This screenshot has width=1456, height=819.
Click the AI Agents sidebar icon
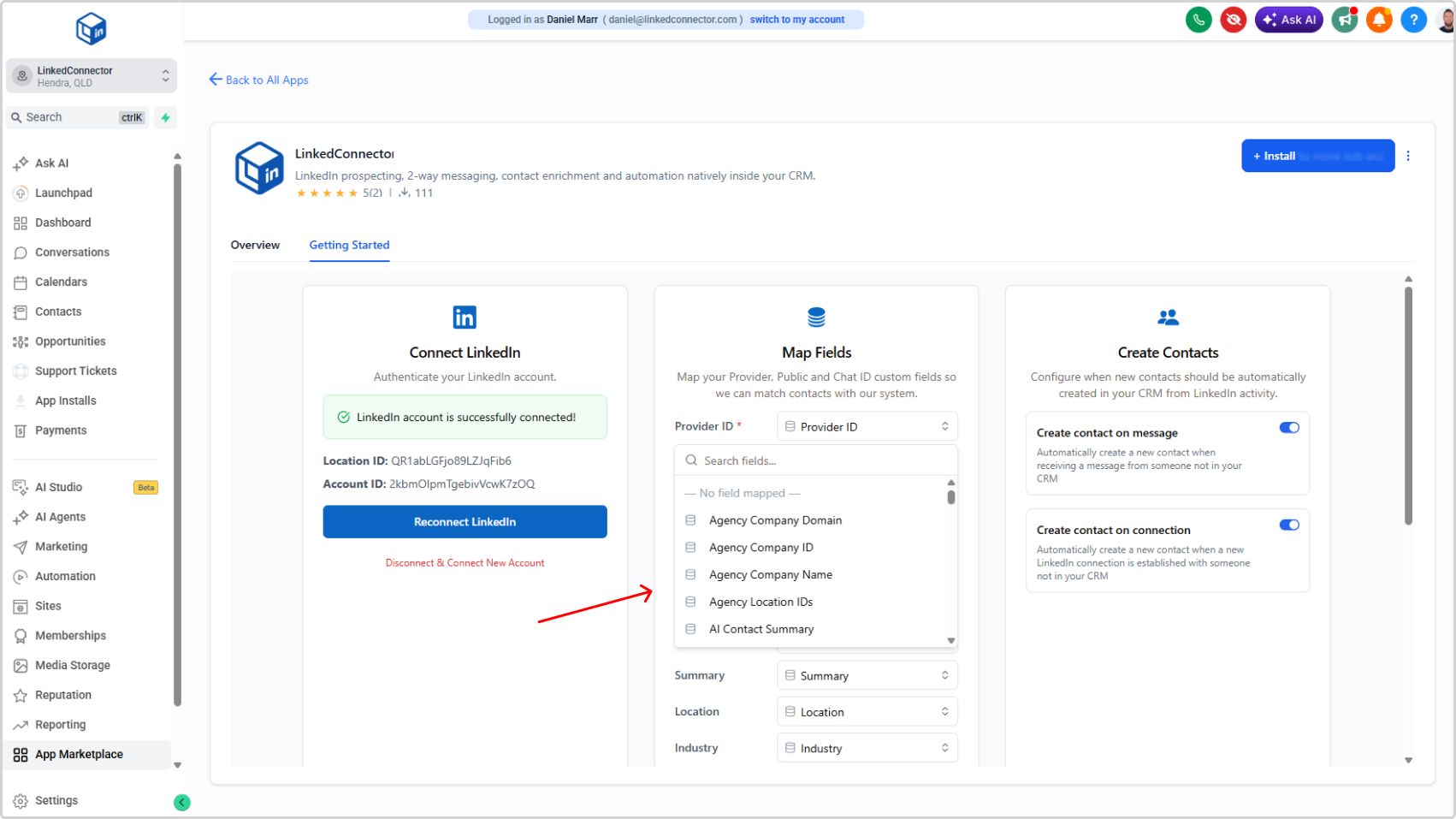click(x=21, y=517)
